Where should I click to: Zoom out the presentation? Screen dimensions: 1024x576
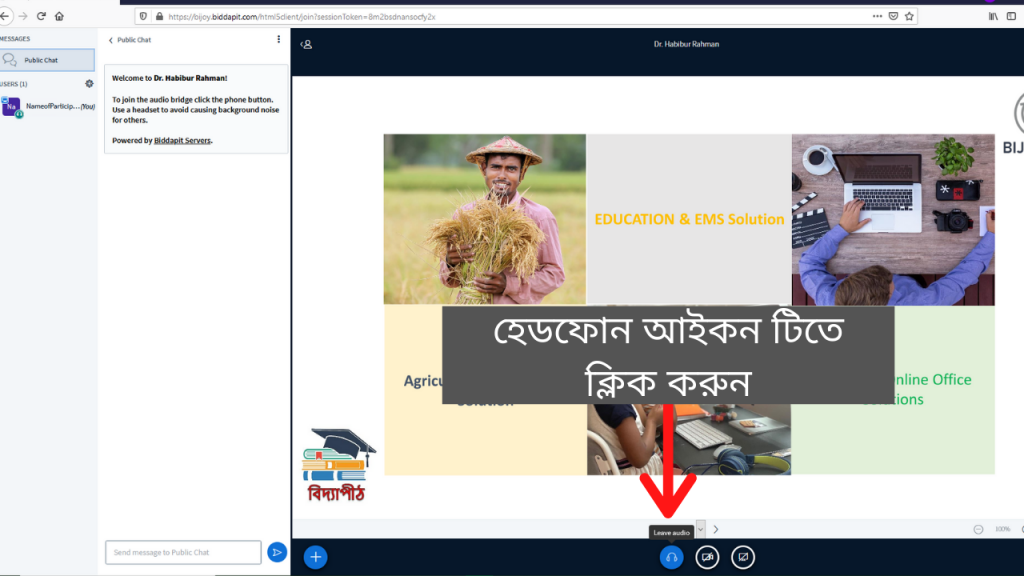(978, 529)
